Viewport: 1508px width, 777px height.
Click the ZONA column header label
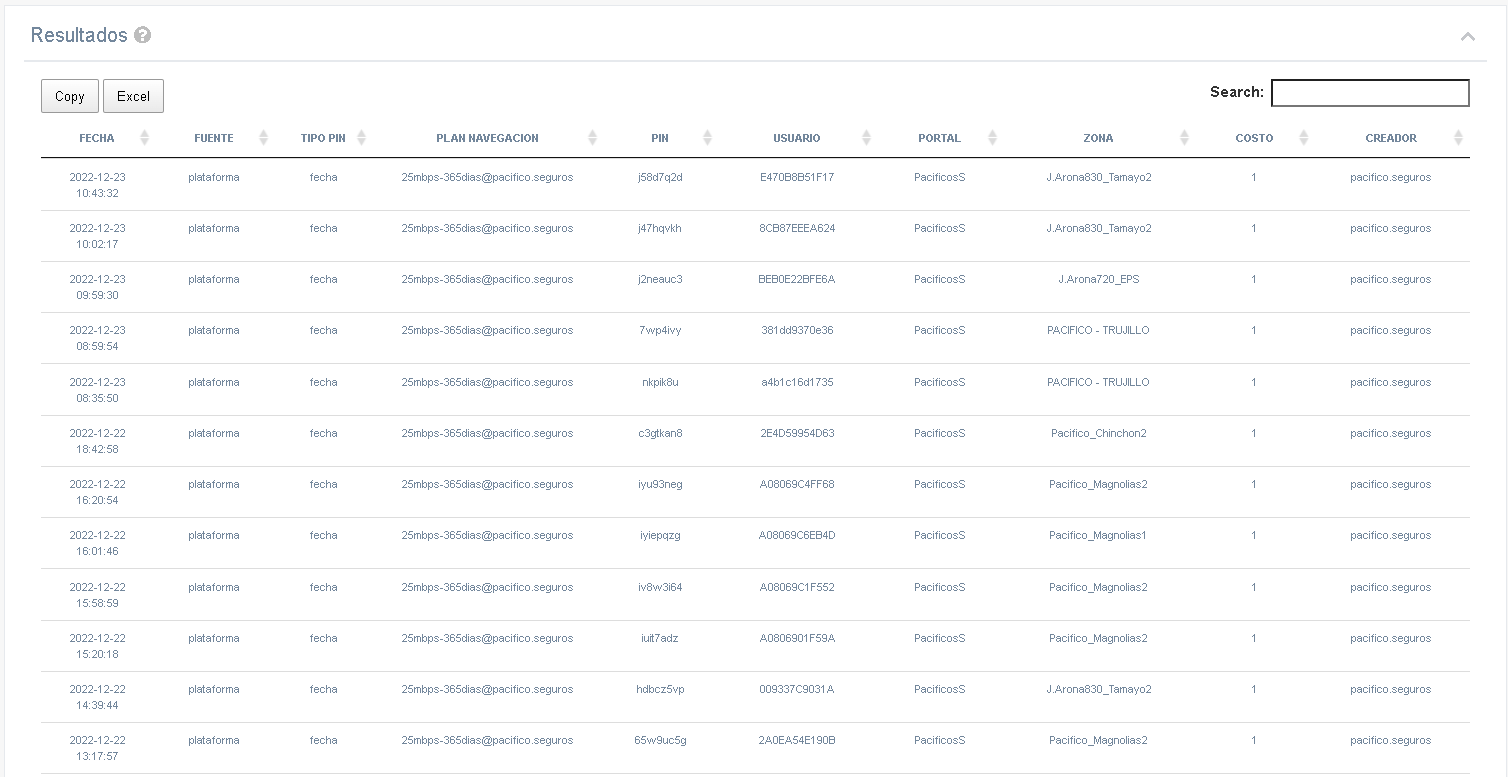(x=1098, y=138)
